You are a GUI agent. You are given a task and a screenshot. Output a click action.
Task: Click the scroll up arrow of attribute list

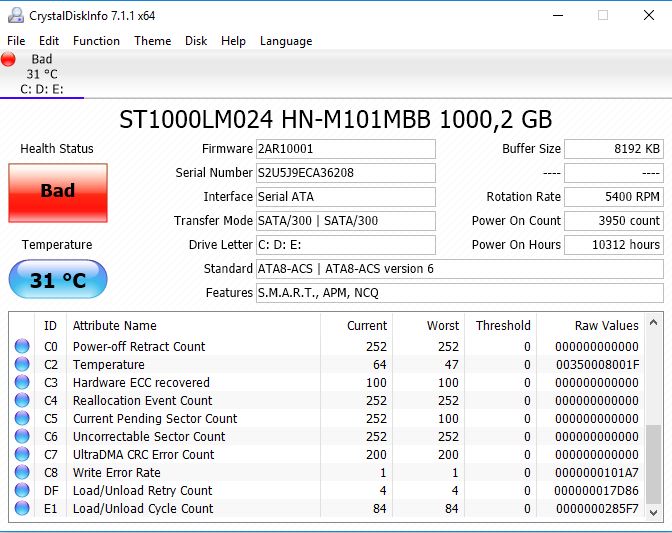pyautogui.click(x=653, y=322)
